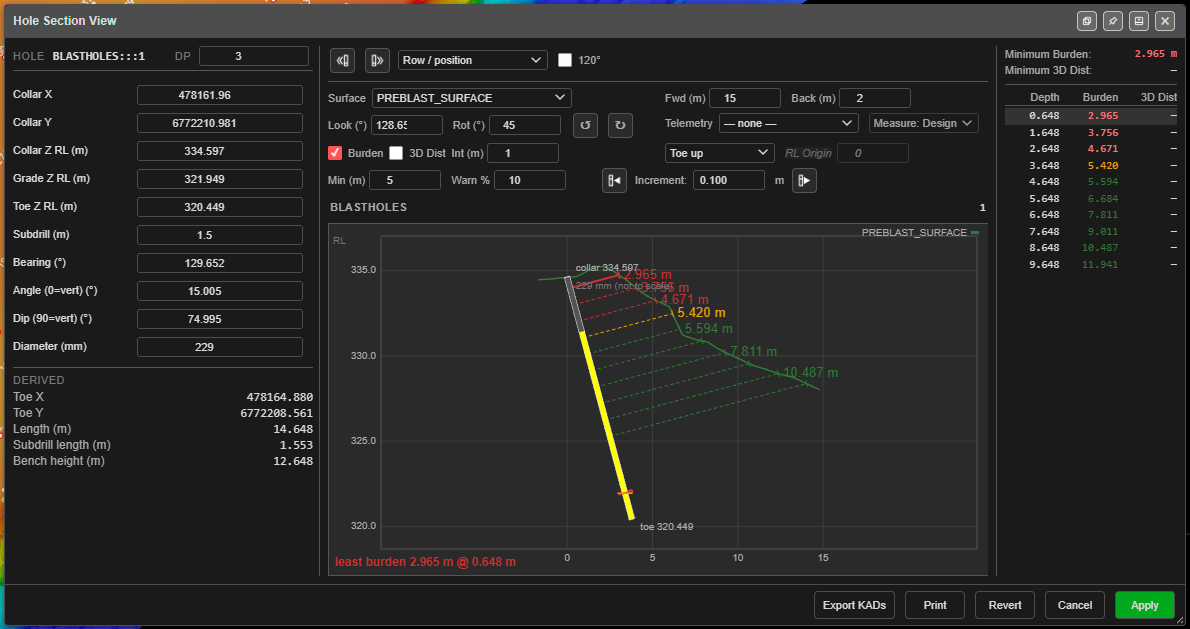Click the Collar X input field
The width and height of the screenshot is (1190, 629).
[x=220, y=95]
